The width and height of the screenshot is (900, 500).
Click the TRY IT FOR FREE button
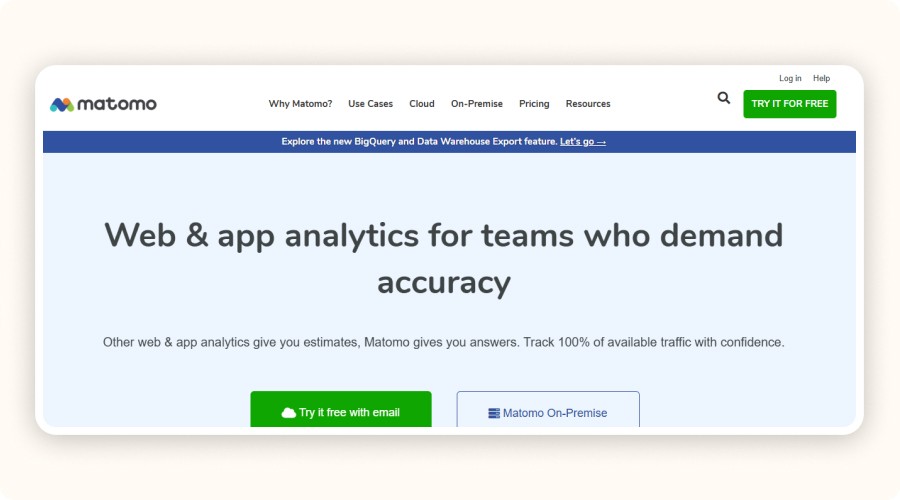coord(789,104)
